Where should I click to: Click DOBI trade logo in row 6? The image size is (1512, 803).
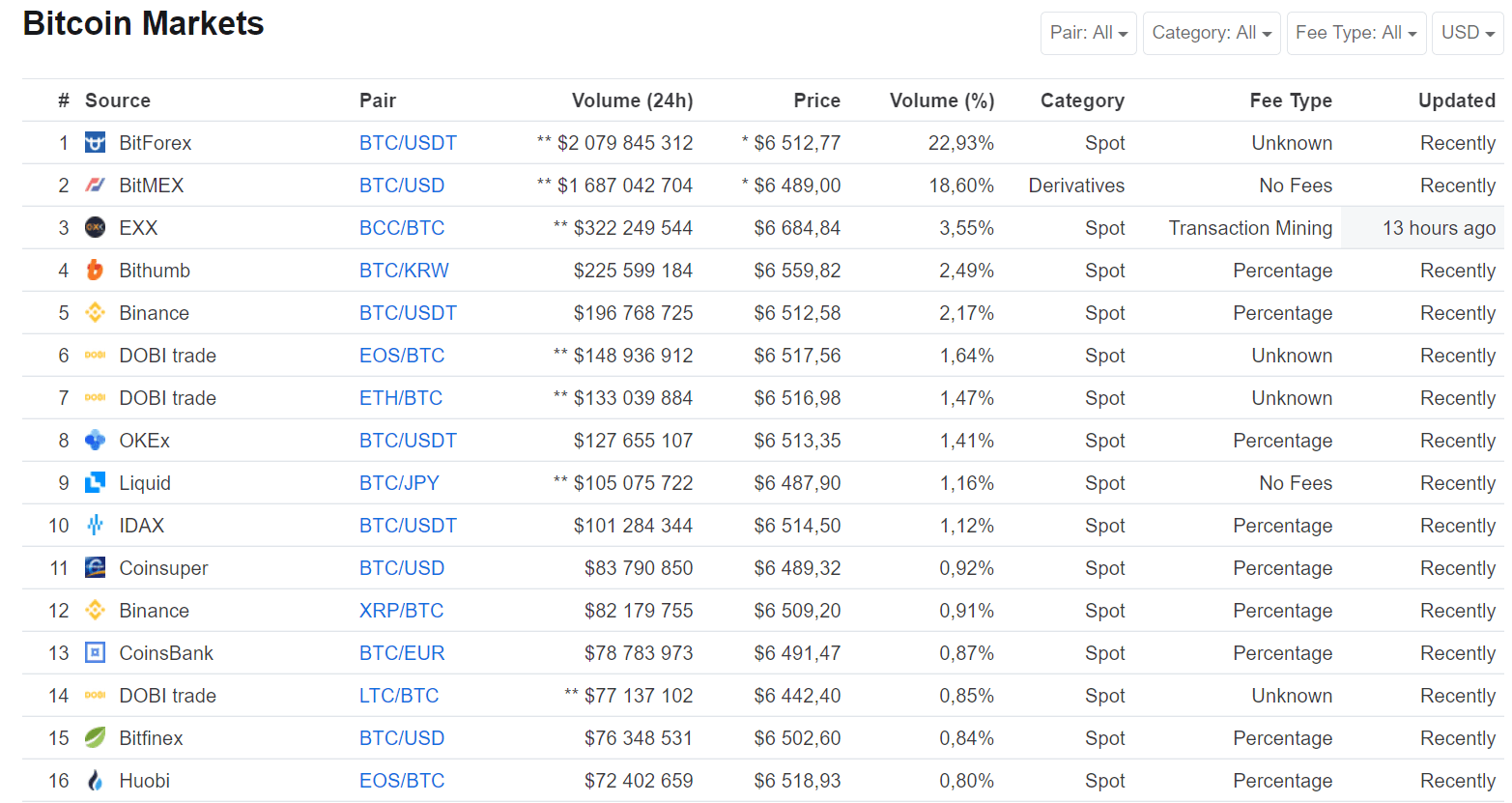point(95,356)
